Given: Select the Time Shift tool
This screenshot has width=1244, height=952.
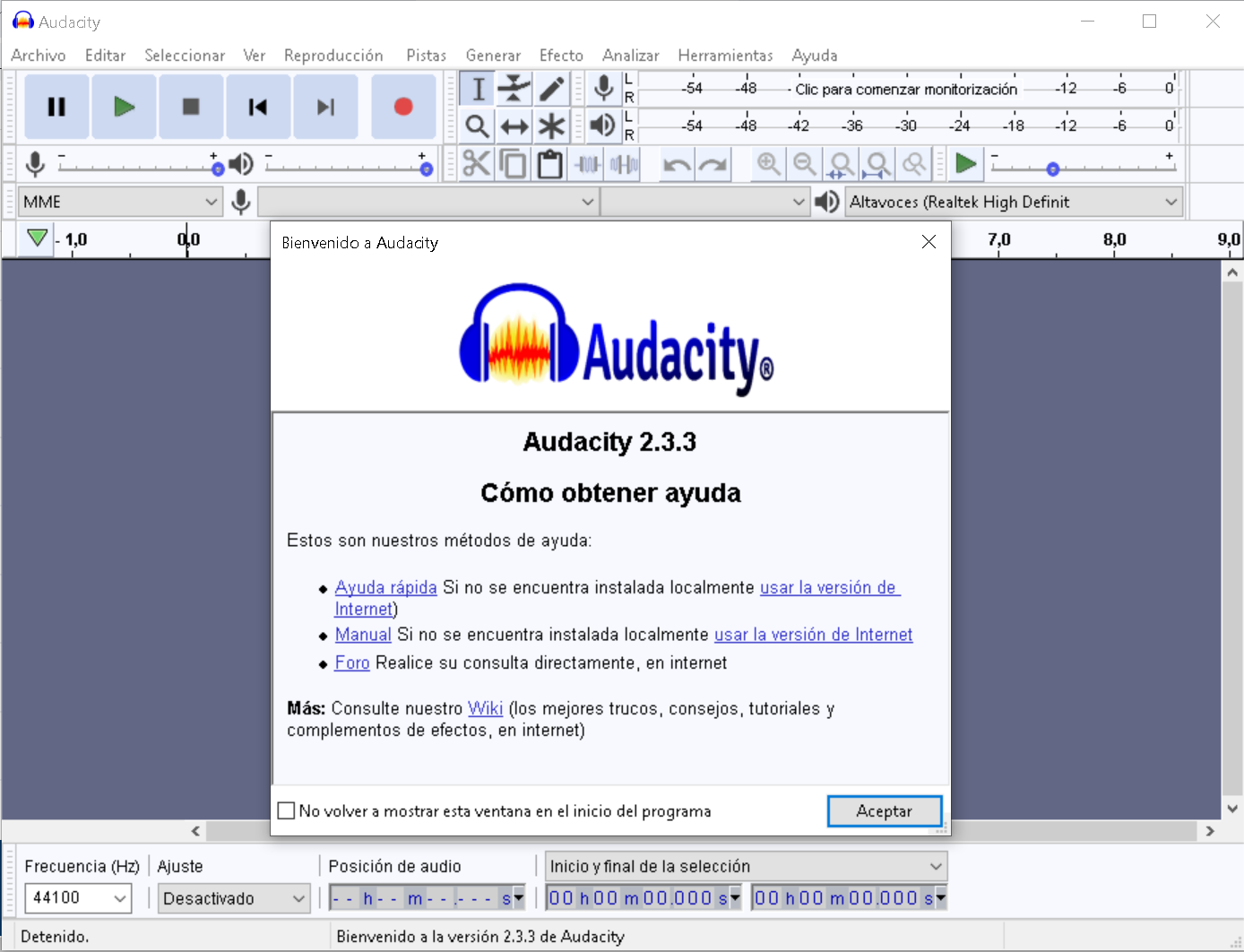Looking at the screenshot, I should tap(514, 126).
